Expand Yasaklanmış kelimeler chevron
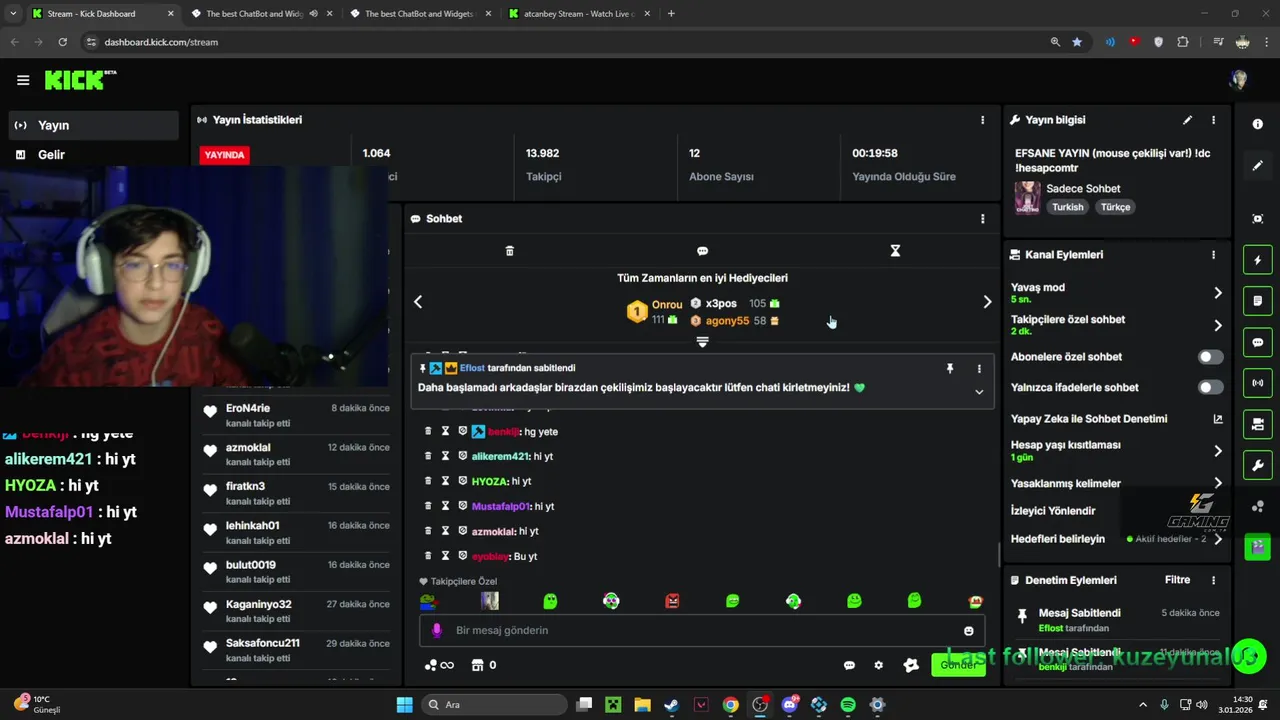Screen dimensions: 1280x720 (x=1217, y=483)
